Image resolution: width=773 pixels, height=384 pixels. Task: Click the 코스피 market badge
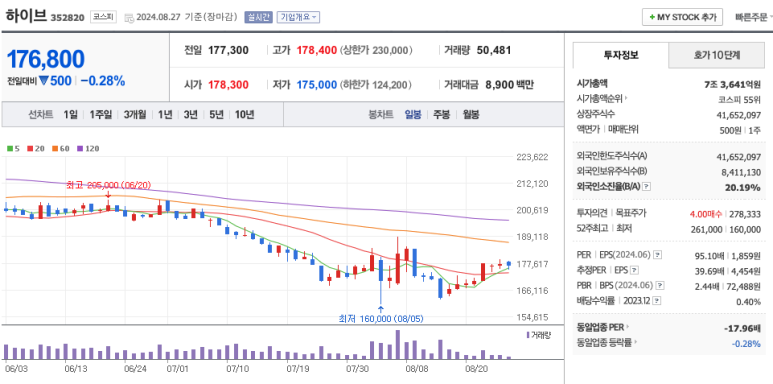(x=103, y=17)
